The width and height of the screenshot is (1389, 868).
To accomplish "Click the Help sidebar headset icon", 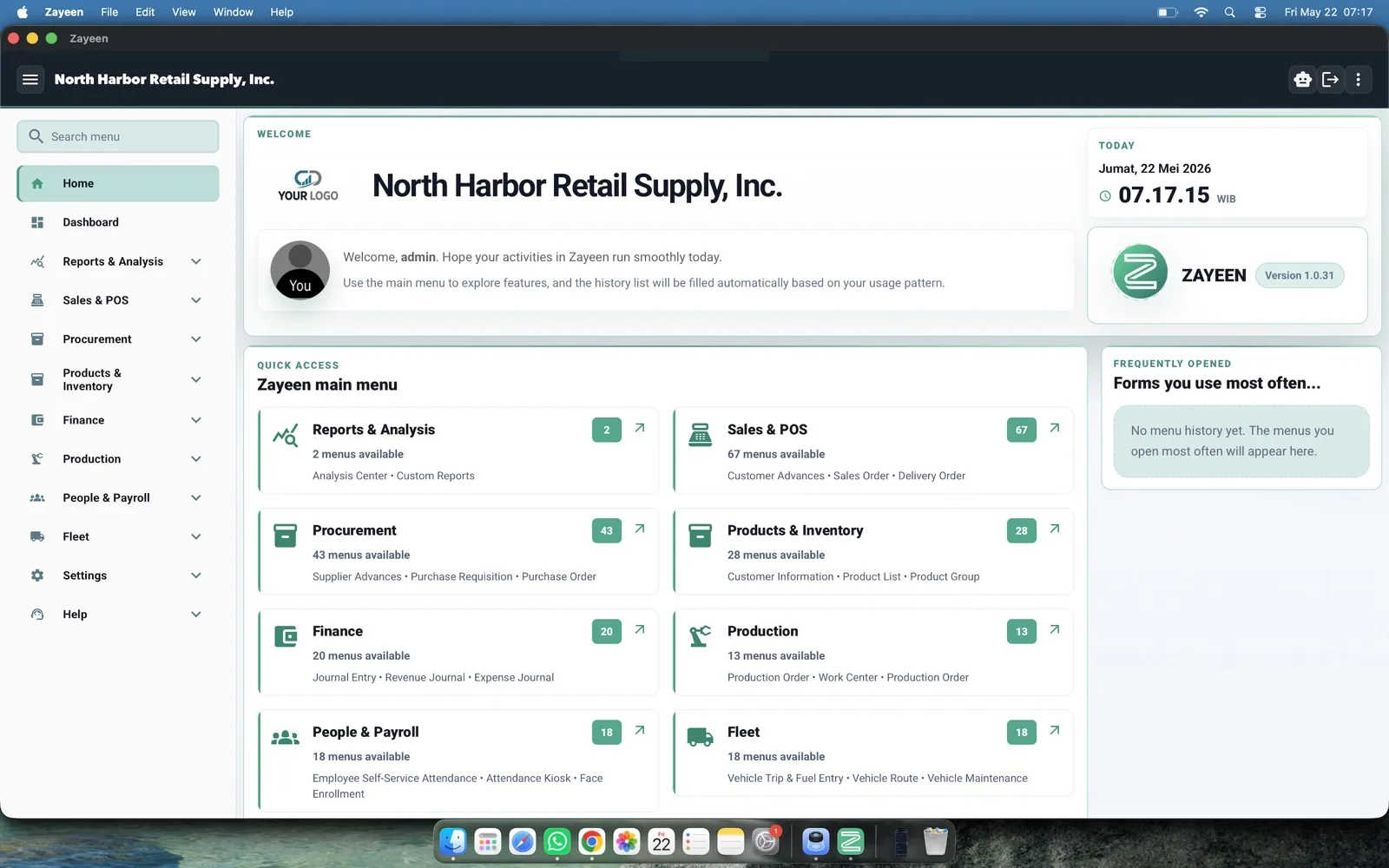I will 37,615.
